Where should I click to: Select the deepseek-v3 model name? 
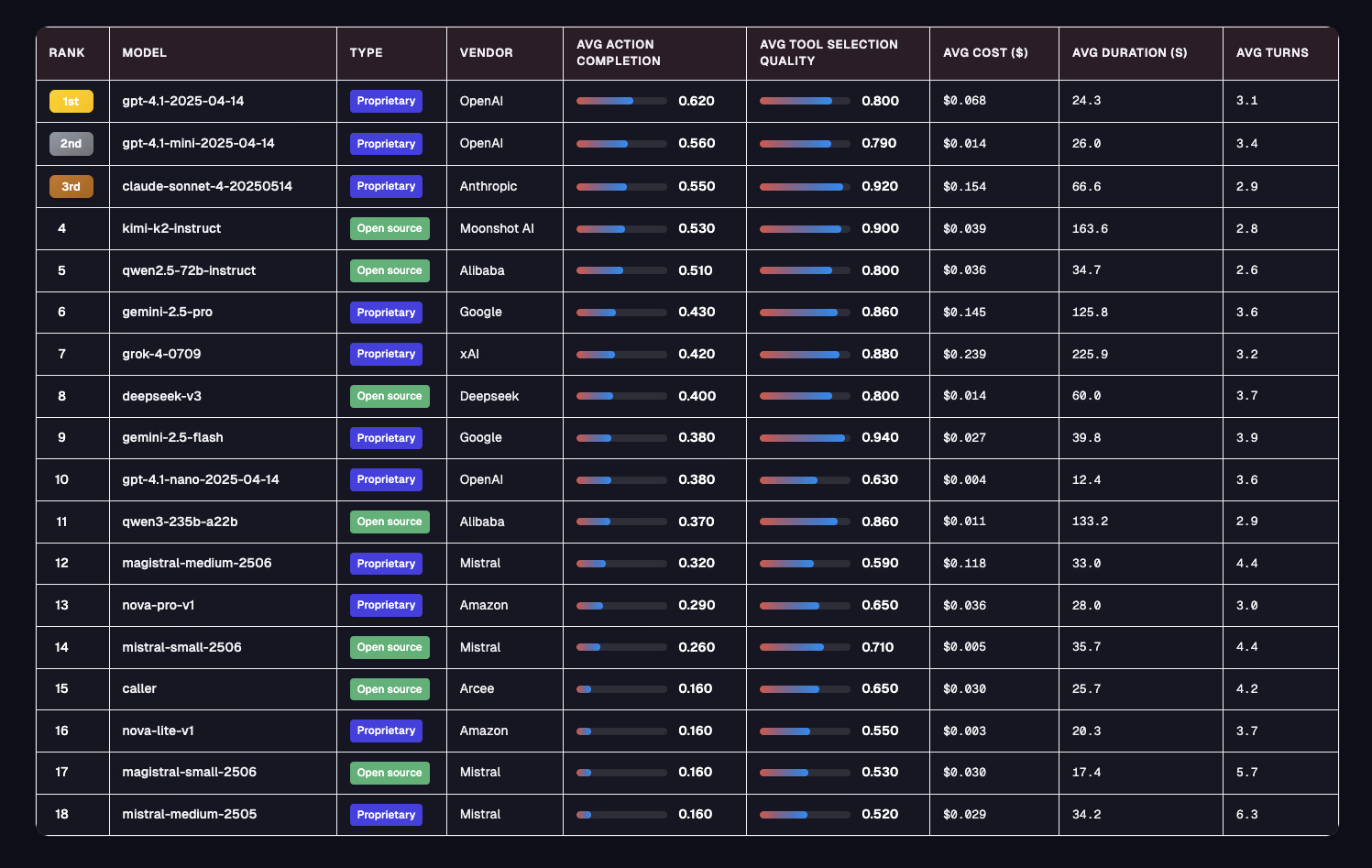coord(161,396)
